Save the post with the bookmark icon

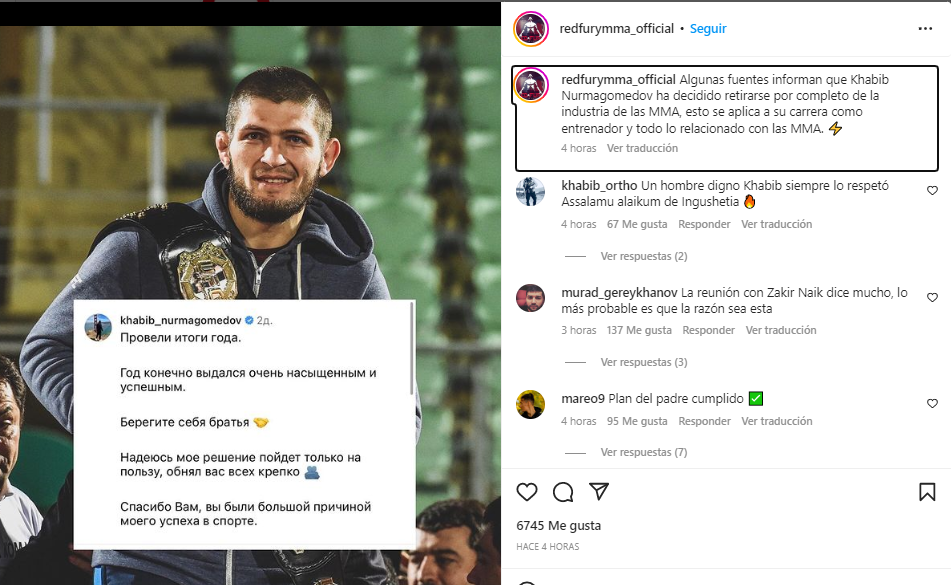tap(927, 492)
